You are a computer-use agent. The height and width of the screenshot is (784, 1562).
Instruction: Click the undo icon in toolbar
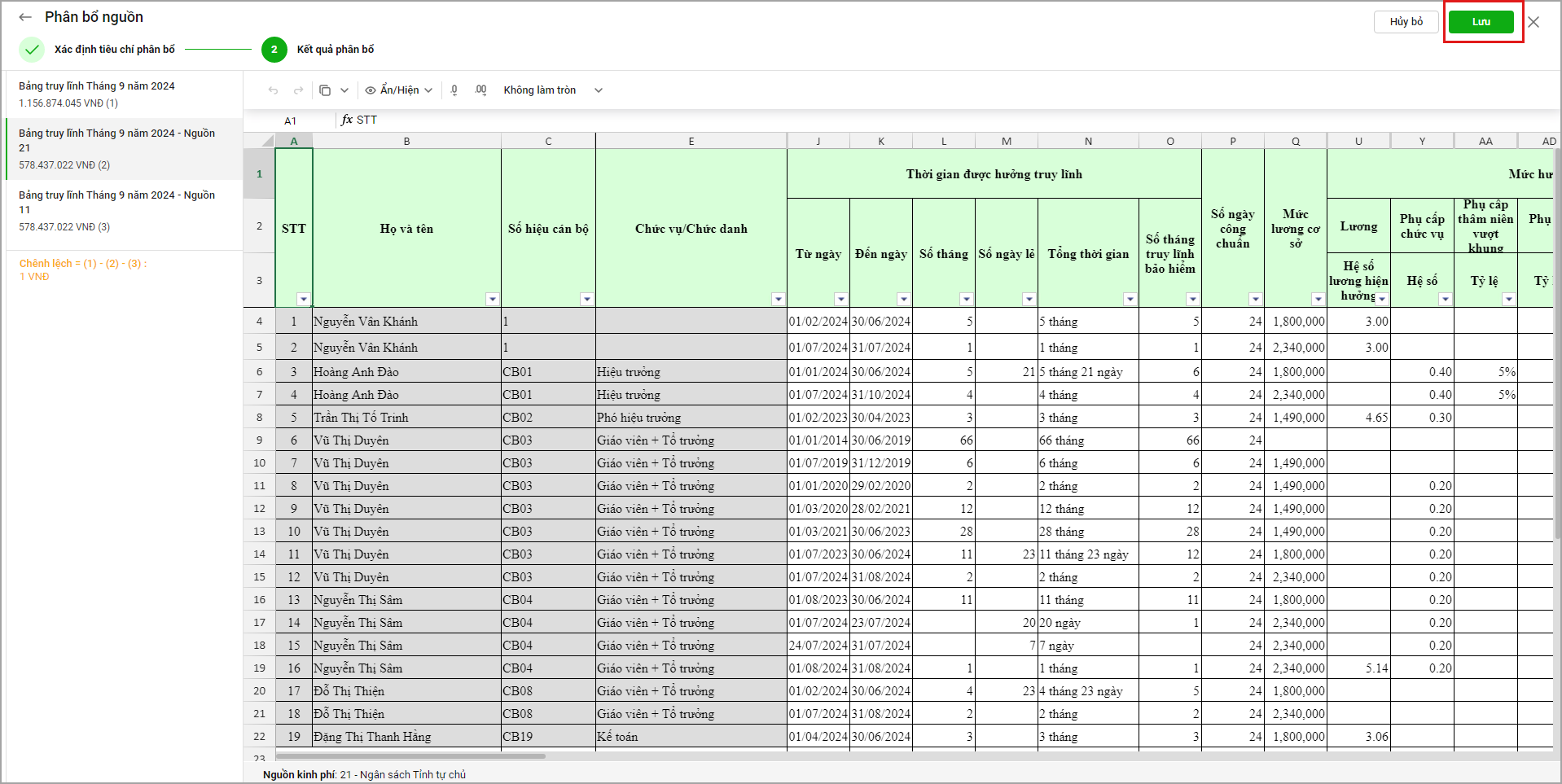point(273,90)
